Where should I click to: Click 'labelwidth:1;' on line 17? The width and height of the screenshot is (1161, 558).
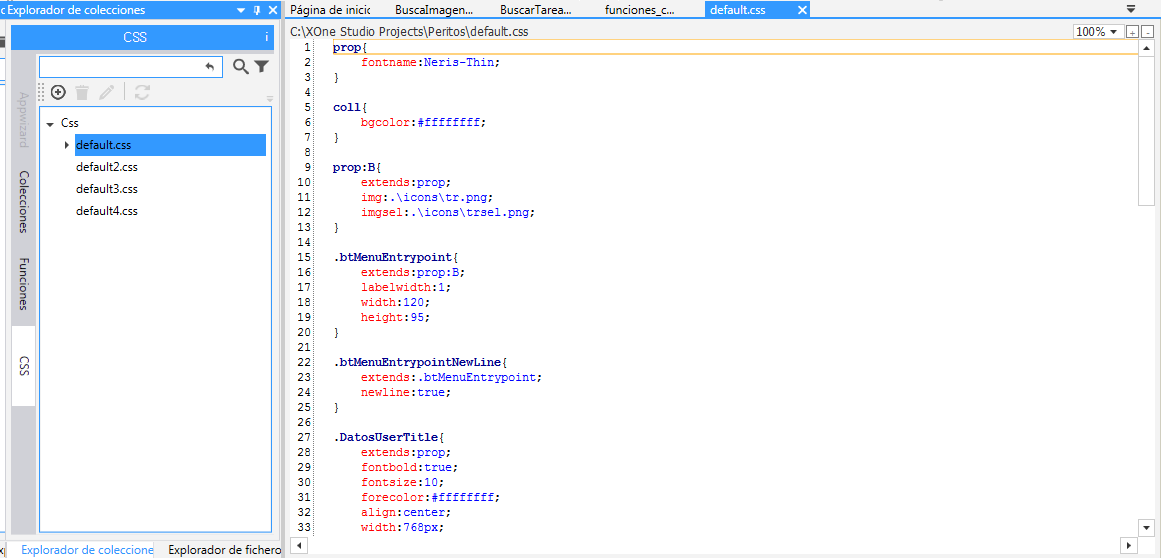[x=406, y=287]
